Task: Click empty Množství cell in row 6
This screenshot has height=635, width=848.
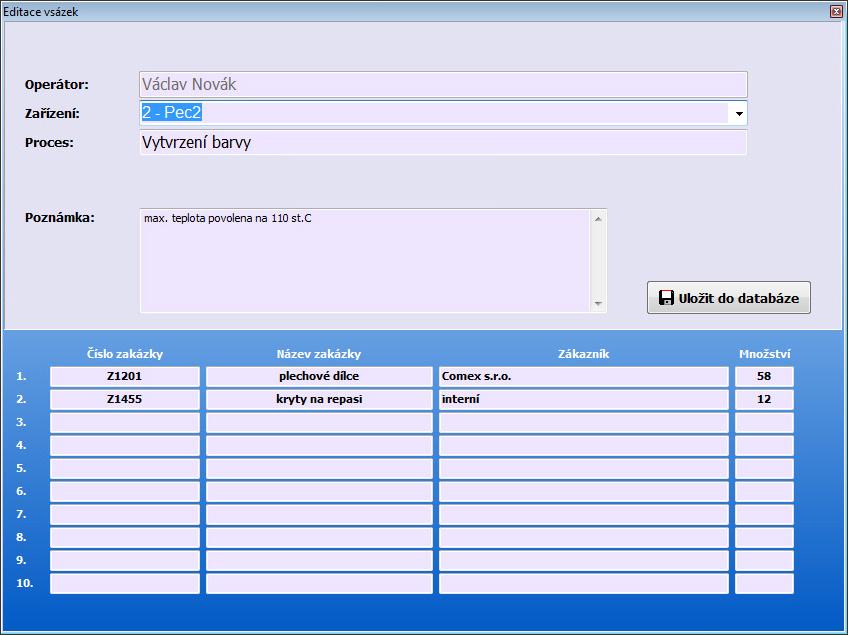Action: (x=764, y=492)
